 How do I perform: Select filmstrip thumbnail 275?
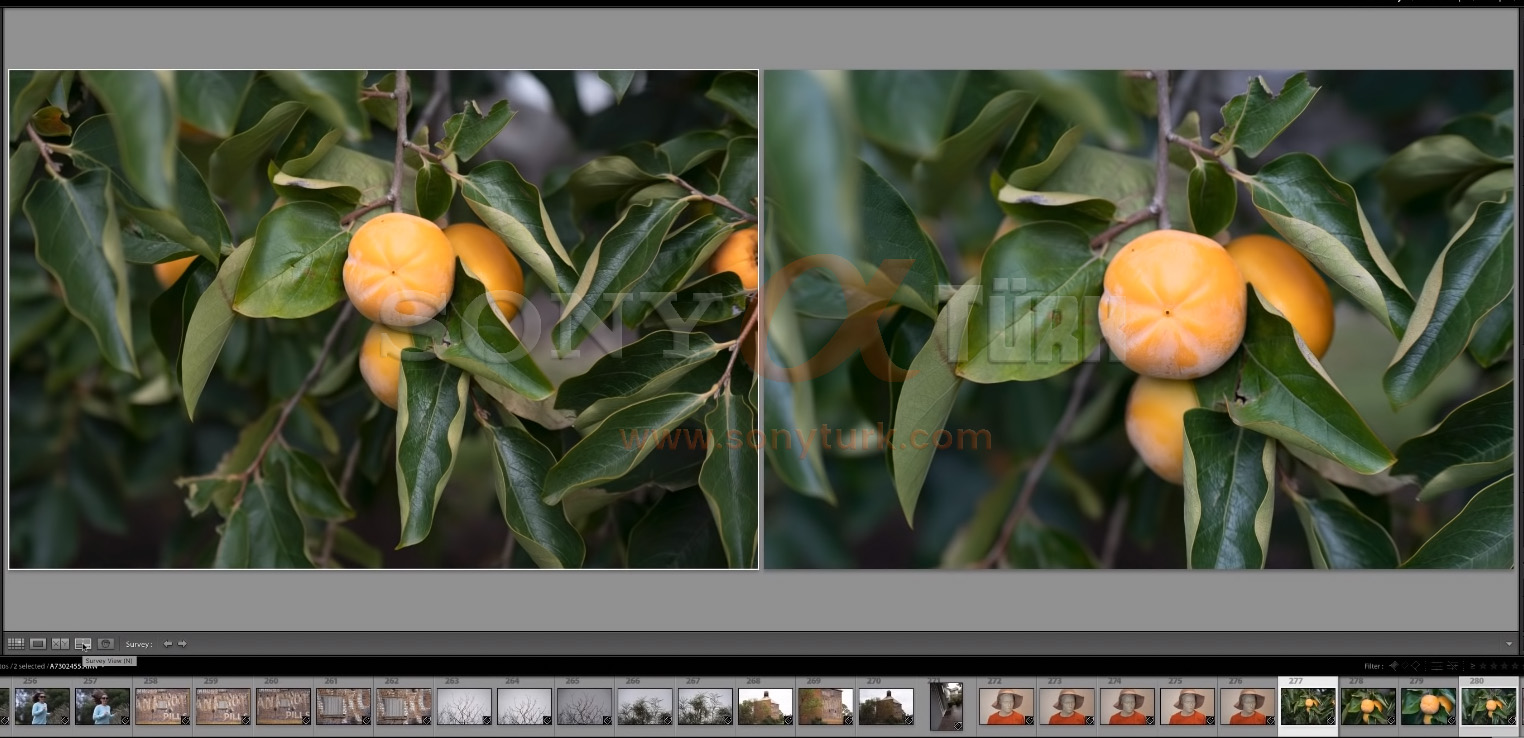1187,707
